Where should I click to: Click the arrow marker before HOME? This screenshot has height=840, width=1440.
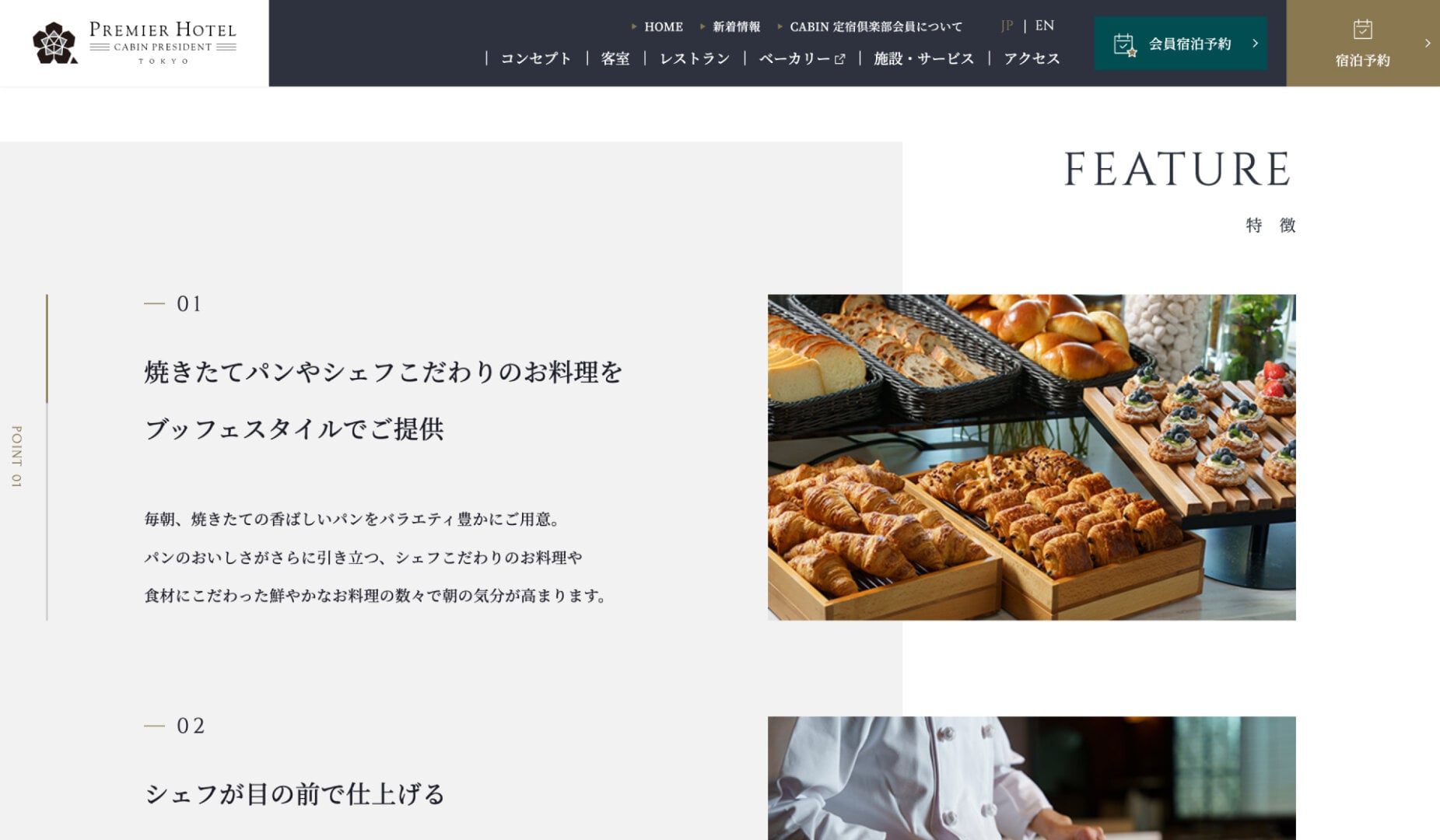pyautogui.click(x=634, y=26)
